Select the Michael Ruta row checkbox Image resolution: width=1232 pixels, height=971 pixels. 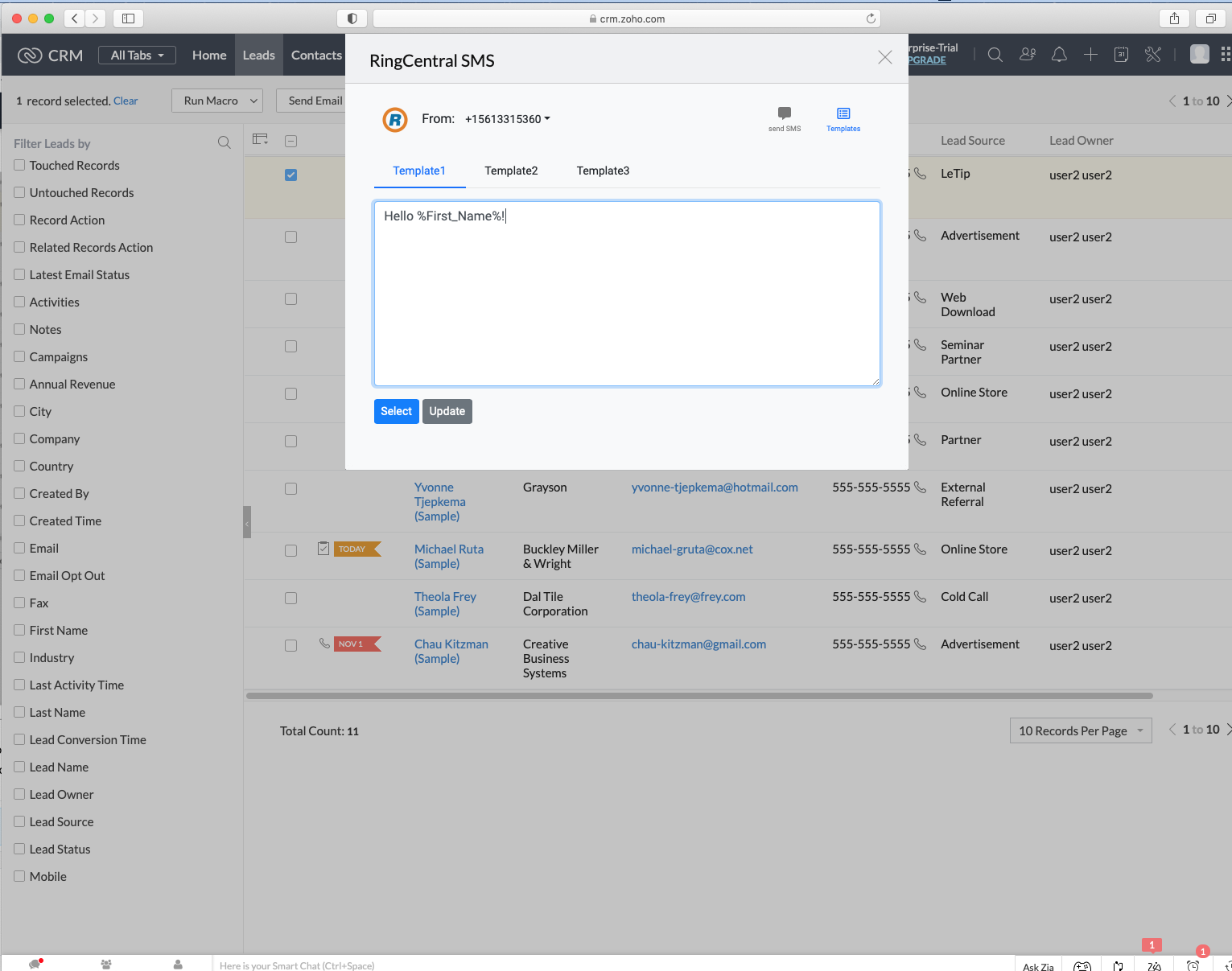(291, 550)
